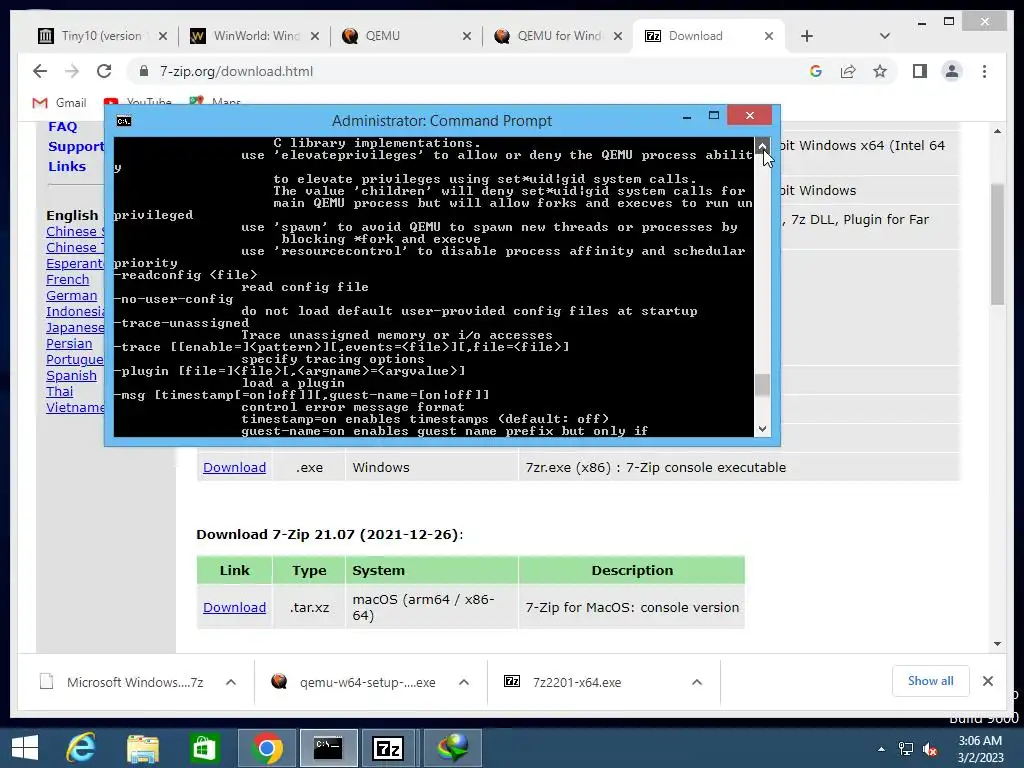
Task: Click the Command Prompt title bar icon
Action: tap(123, 121)
